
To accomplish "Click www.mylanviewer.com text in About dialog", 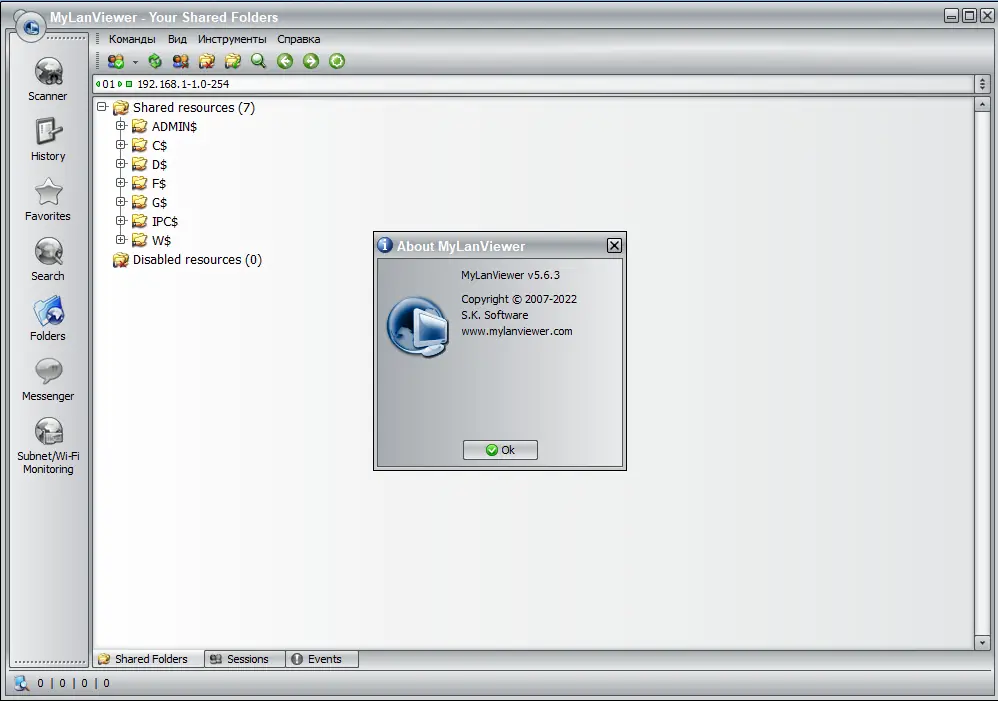I will 517,331.
